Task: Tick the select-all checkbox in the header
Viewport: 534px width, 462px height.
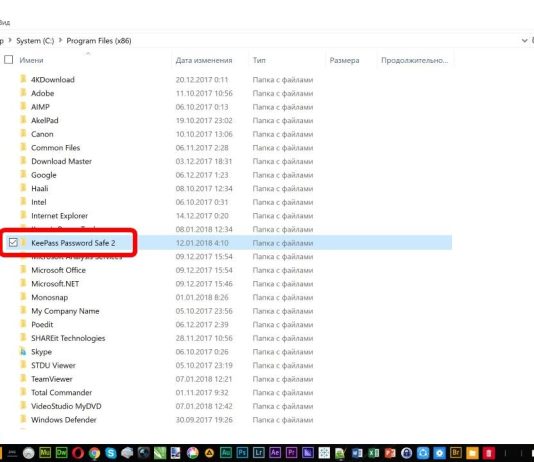Action: coord(9,60)
